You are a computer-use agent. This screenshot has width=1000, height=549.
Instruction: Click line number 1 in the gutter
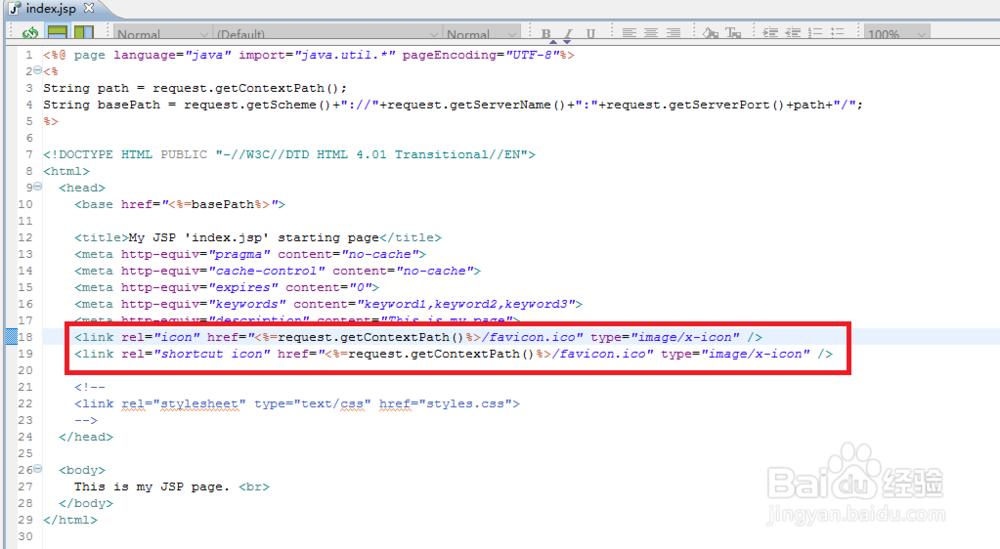coord(29,55)
